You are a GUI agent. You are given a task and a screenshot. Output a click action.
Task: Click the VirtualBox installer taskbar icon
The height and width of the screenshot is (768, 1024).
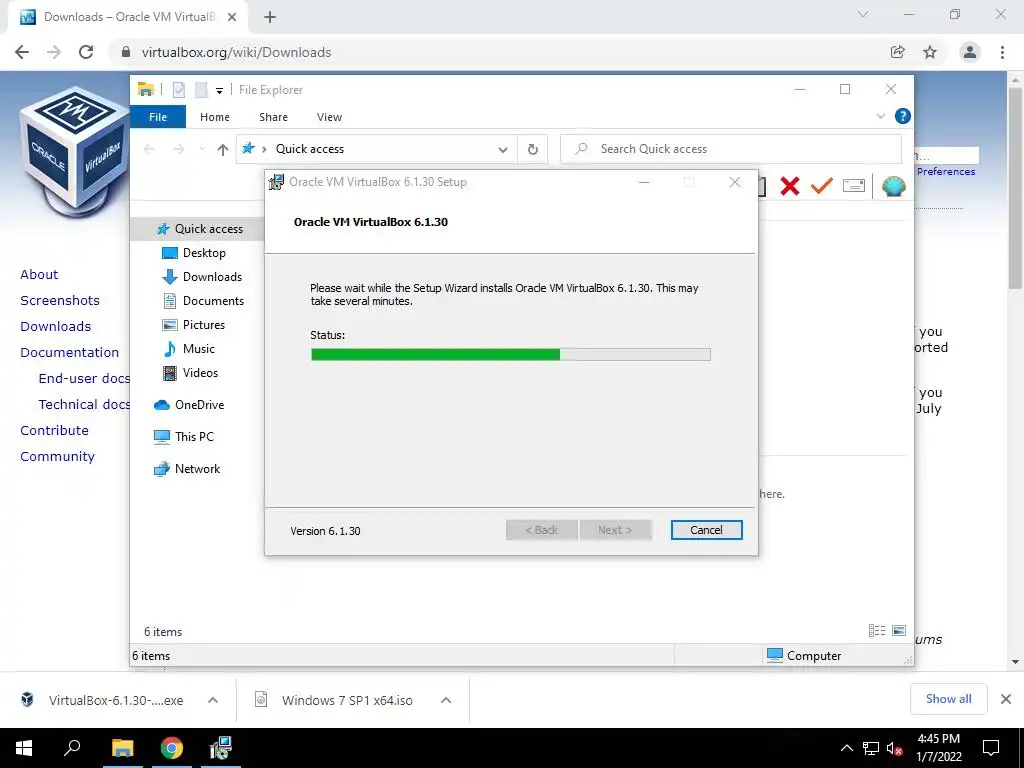tap(221, 748)
